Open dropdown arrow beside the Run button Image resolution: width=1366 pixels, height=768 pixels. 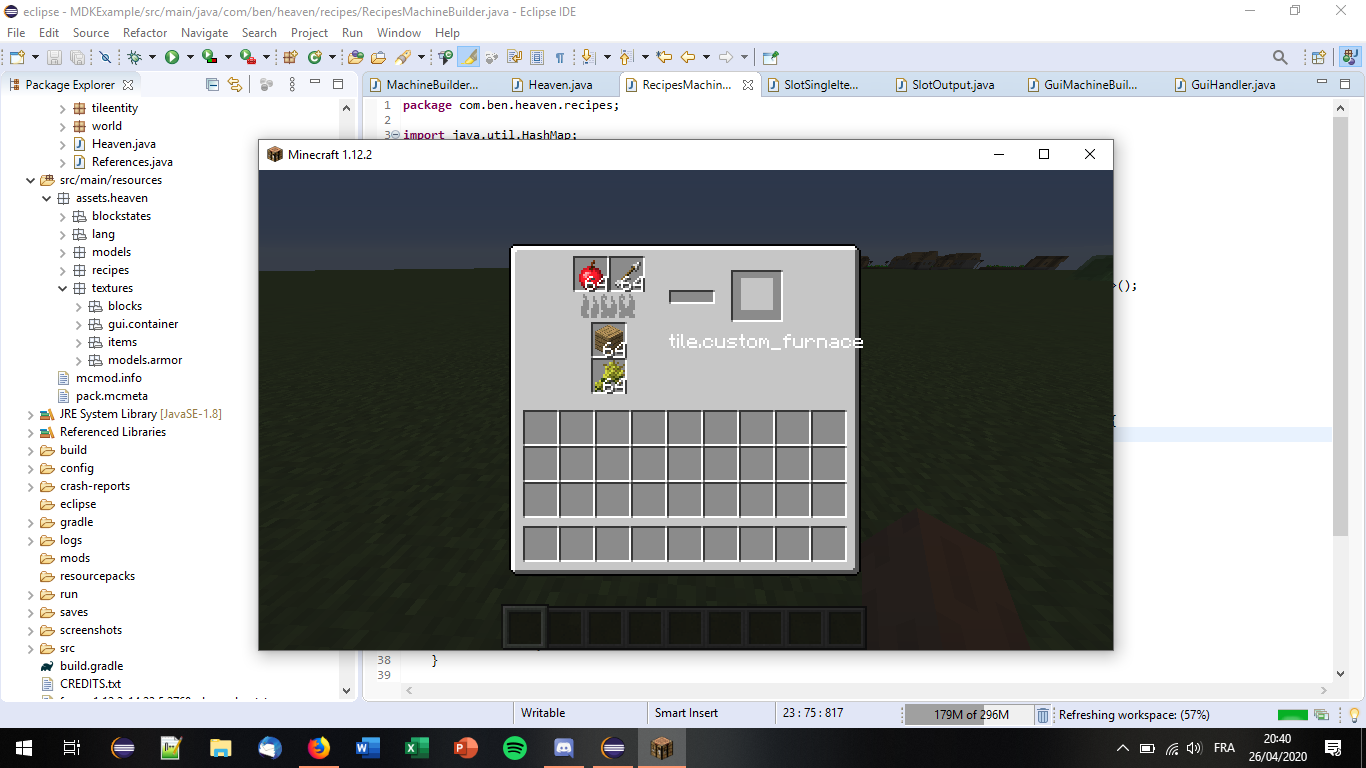pyautogui.click(x=188, y=57)
